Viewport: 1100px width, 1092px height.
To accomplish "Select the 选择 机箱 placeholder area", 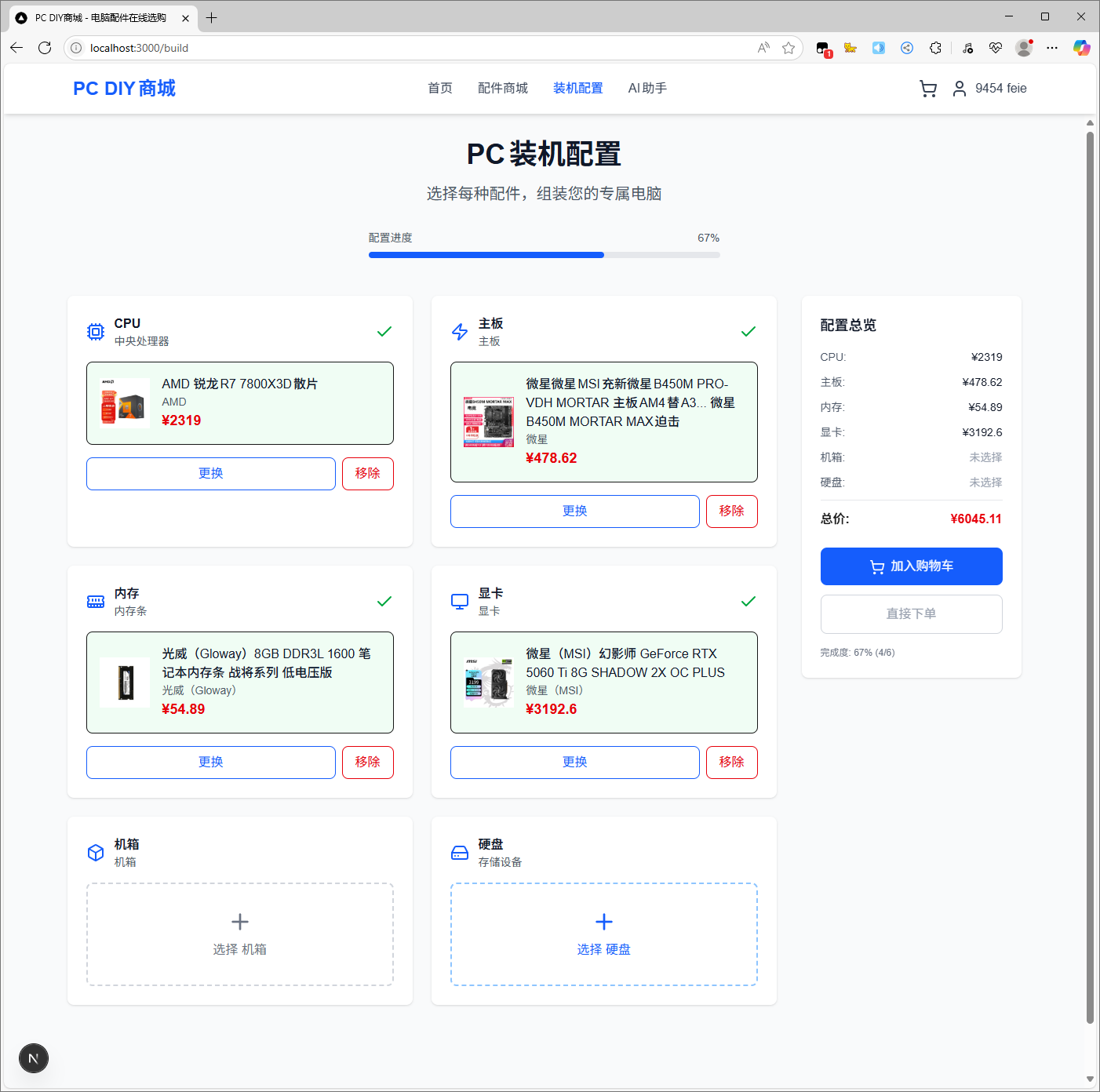I will tap(240, 934).
